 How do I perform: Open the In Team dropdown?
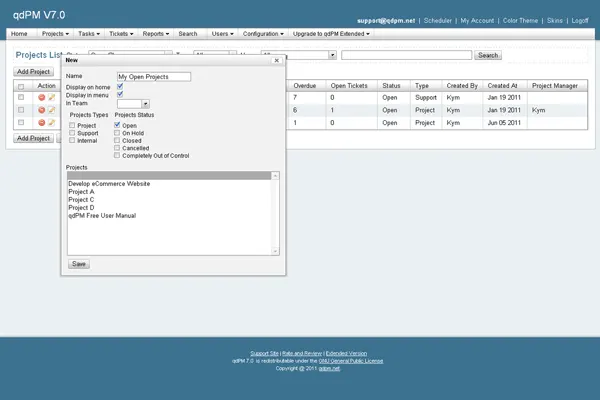(x=133, y=103)
